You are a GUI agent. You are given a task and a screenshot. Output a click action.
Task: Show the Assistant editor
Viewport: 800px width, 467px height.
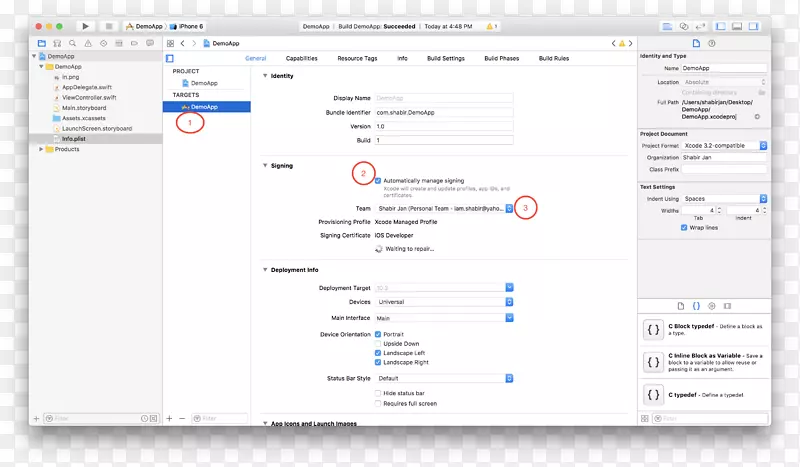tap(684, 26)
